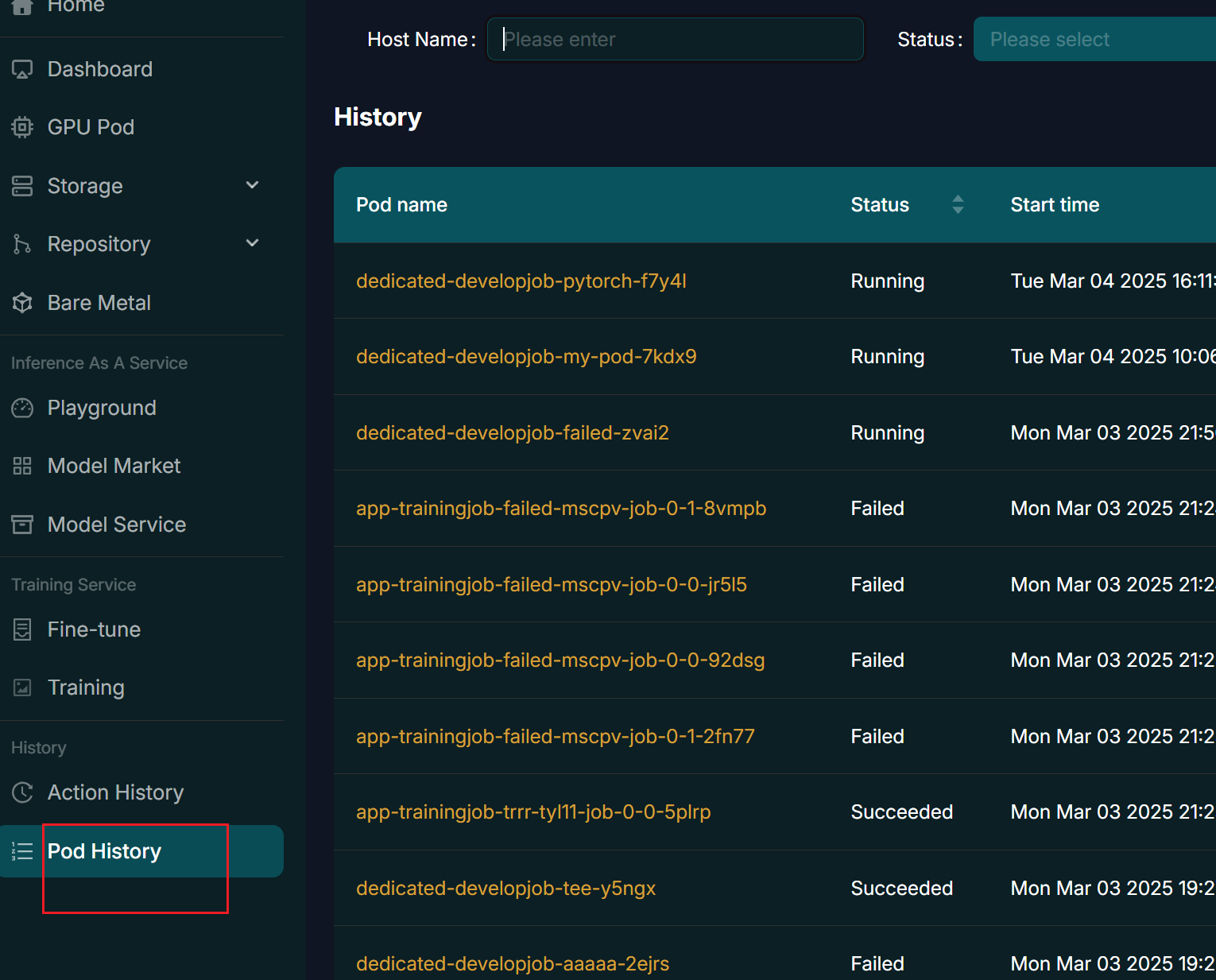
Task: Open pod dedicated-developjob-tee-y5ngx
Action: (x=505, y=888)
